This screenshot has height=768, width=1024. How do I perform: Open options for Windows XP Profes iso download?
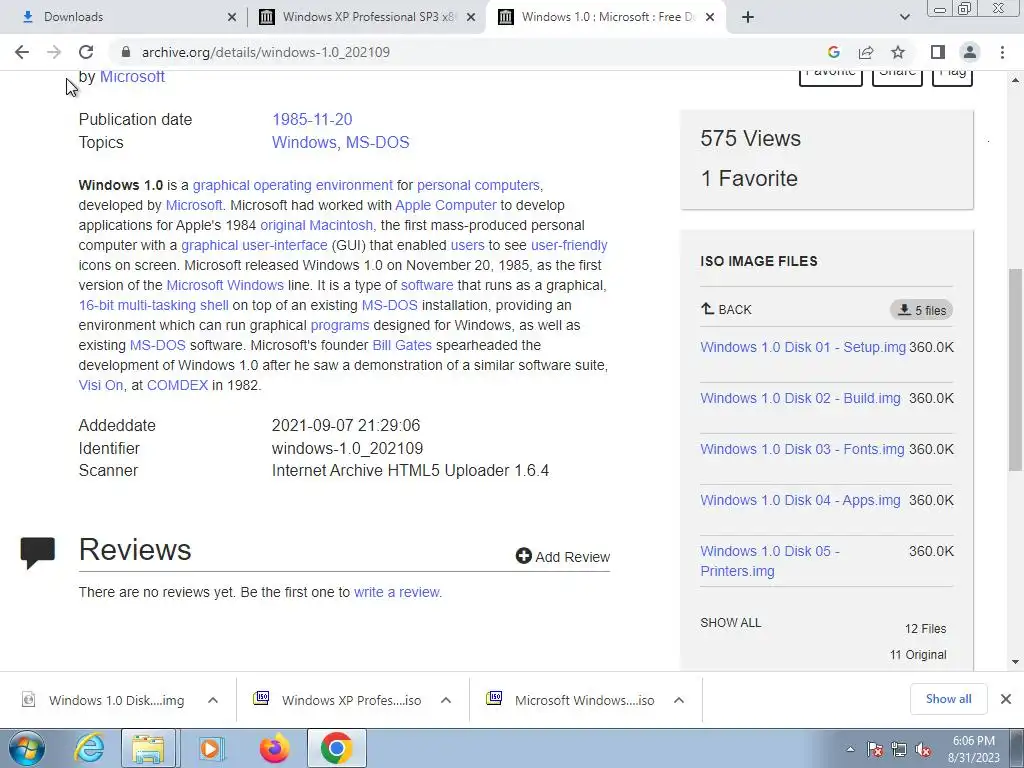[446, 700]
